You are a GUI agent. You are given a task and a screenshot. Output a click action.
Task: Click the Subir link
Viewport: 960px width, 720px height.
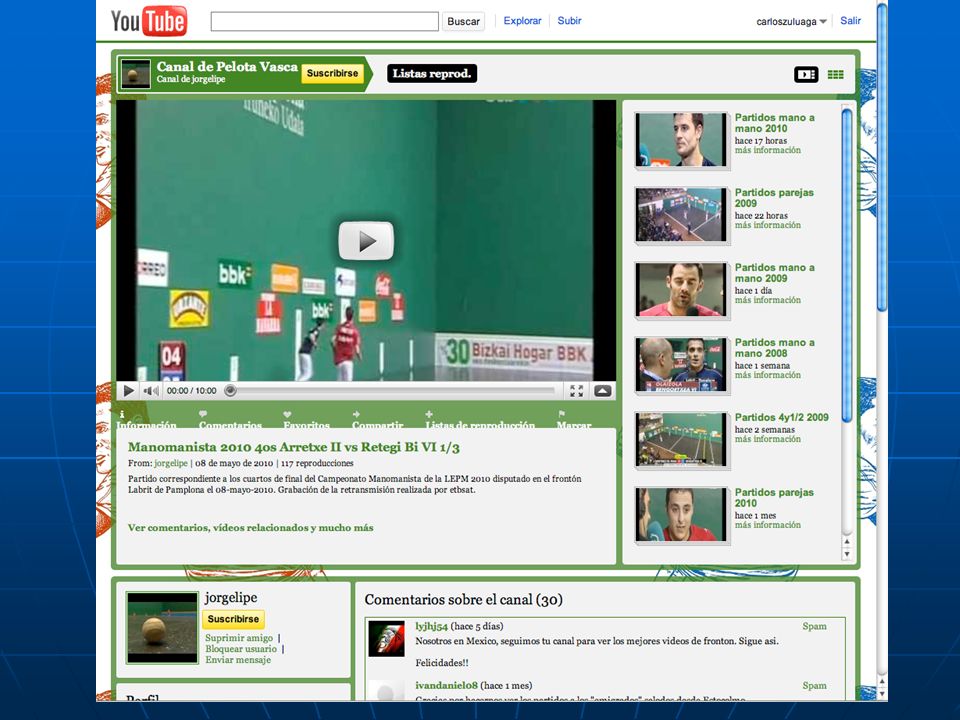[569, 21]
